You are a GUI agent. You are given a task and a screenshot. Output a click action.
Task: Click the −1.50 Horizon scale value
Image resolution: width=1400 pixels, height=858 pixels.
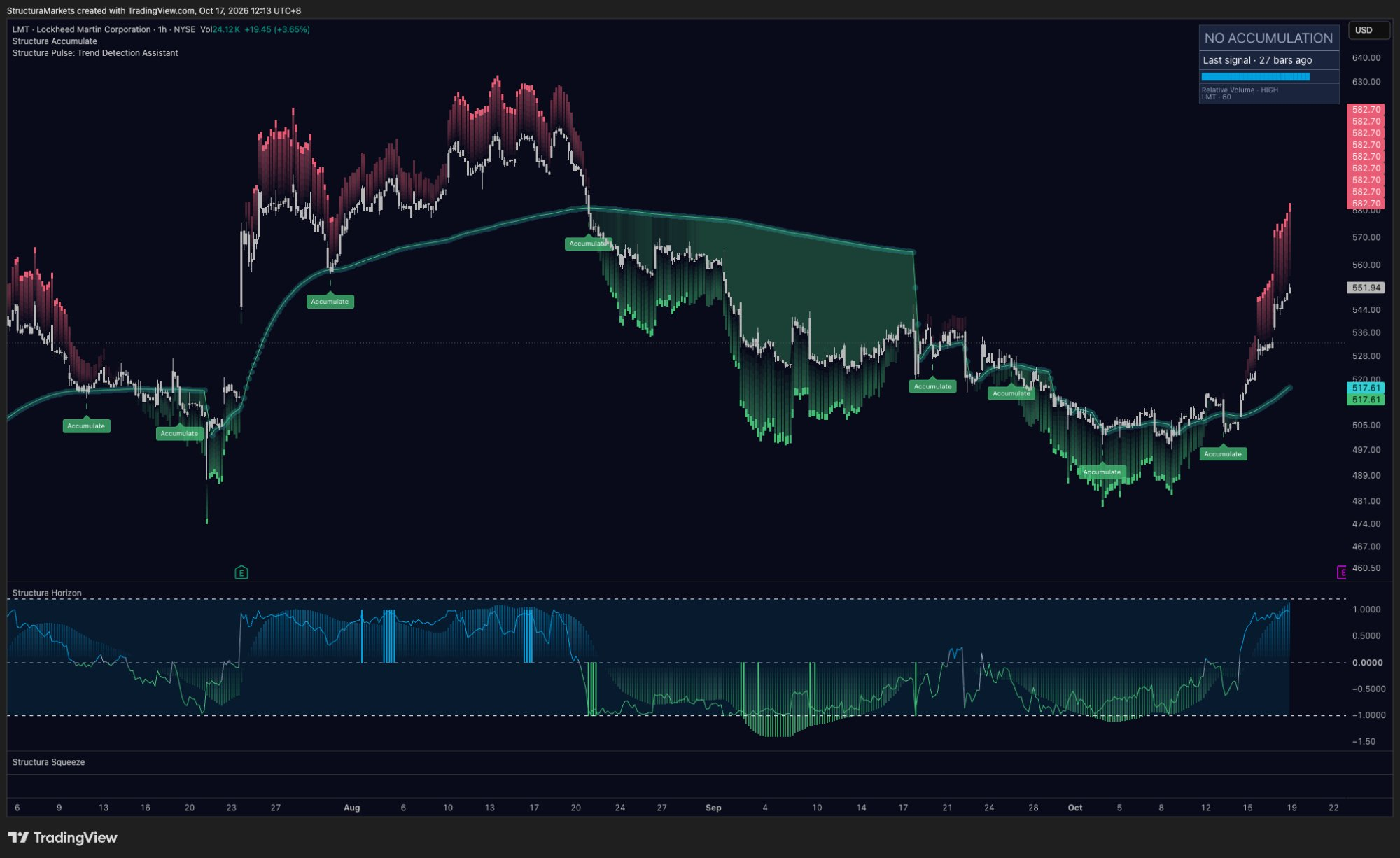click(1364, 741)
